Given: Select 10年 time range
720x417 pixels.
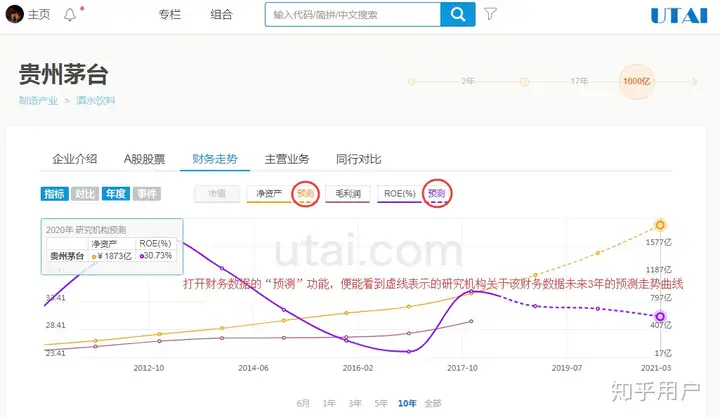Looking at the screenshot, I should [407, 403].
